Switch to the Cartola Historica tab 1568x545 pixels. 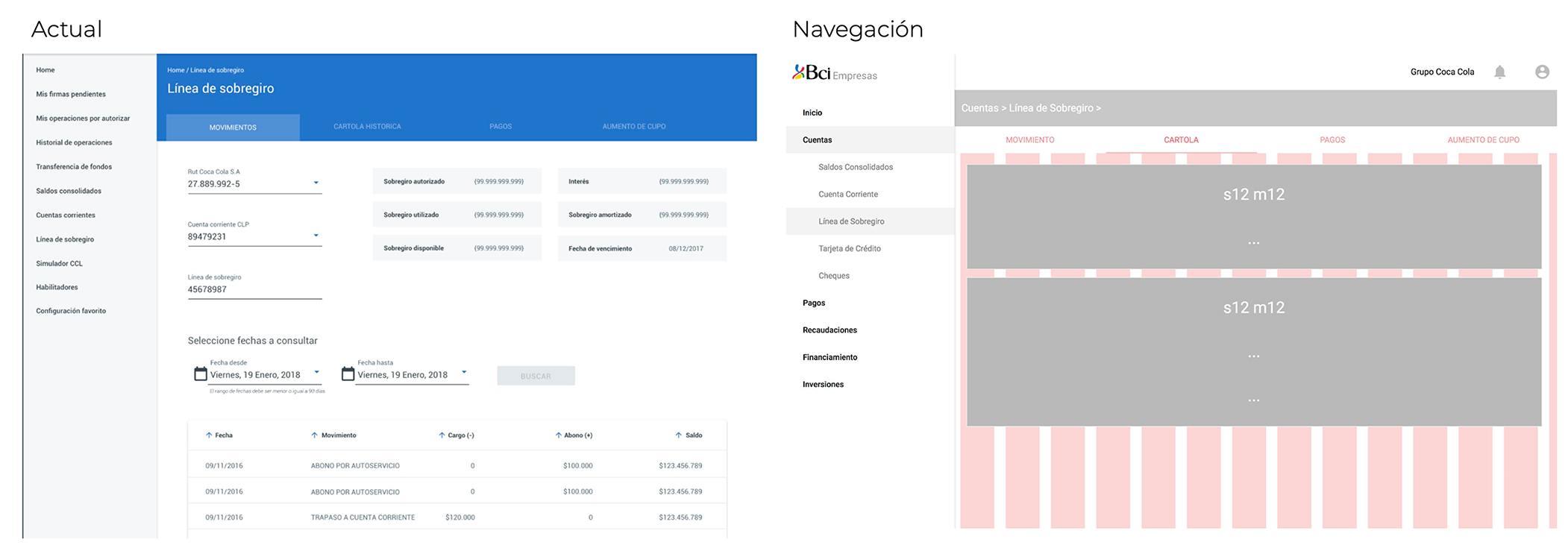point(367,127)
